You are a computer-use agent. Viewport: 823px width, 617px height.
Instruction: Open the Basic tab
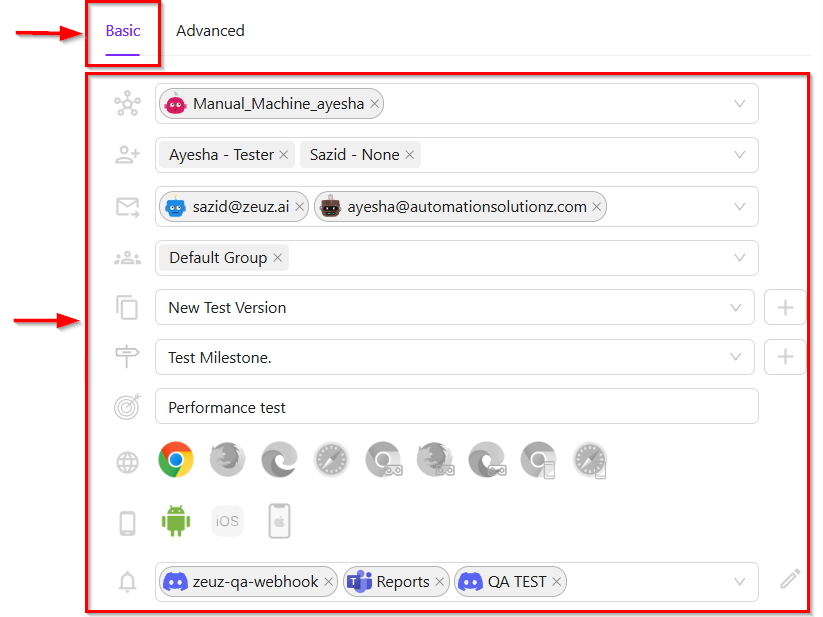123,31
